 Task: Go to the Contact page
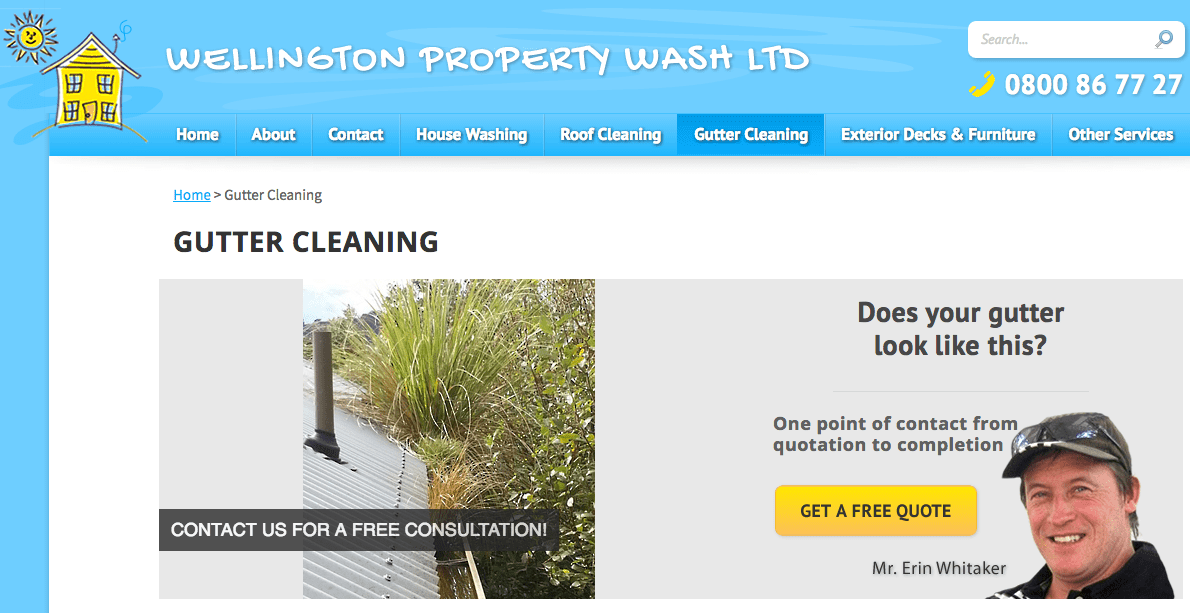(x=355, y=134)
